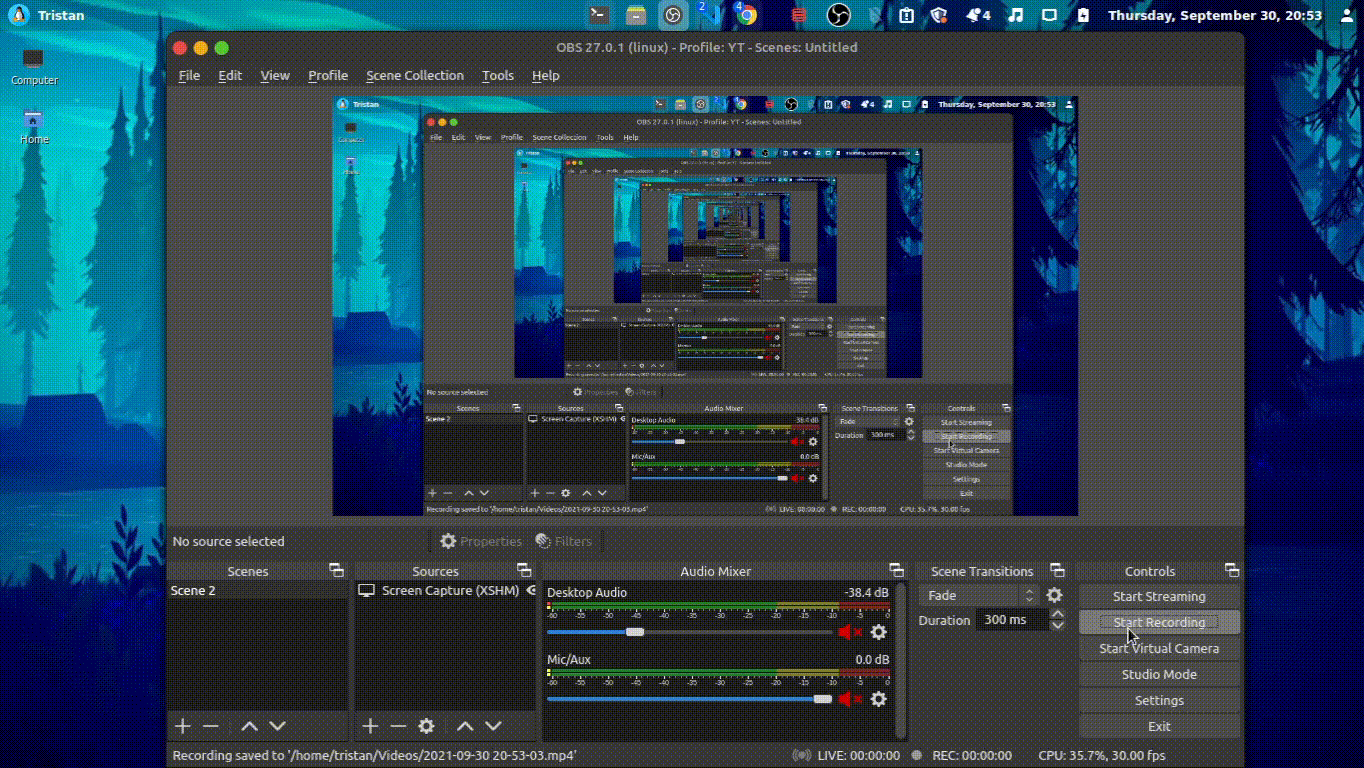Click the CPU 35.7%, 30.00 fps status
Viewport: 1364px width, 768px height.
coord(1102,755)
